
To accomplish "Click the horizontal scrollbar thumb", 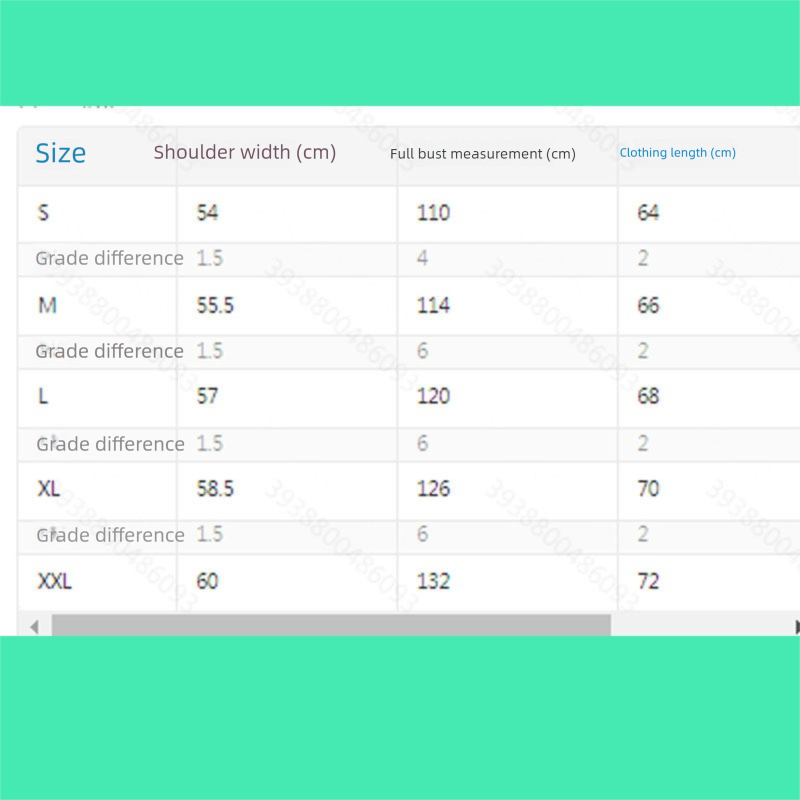I will coord(330,626).
